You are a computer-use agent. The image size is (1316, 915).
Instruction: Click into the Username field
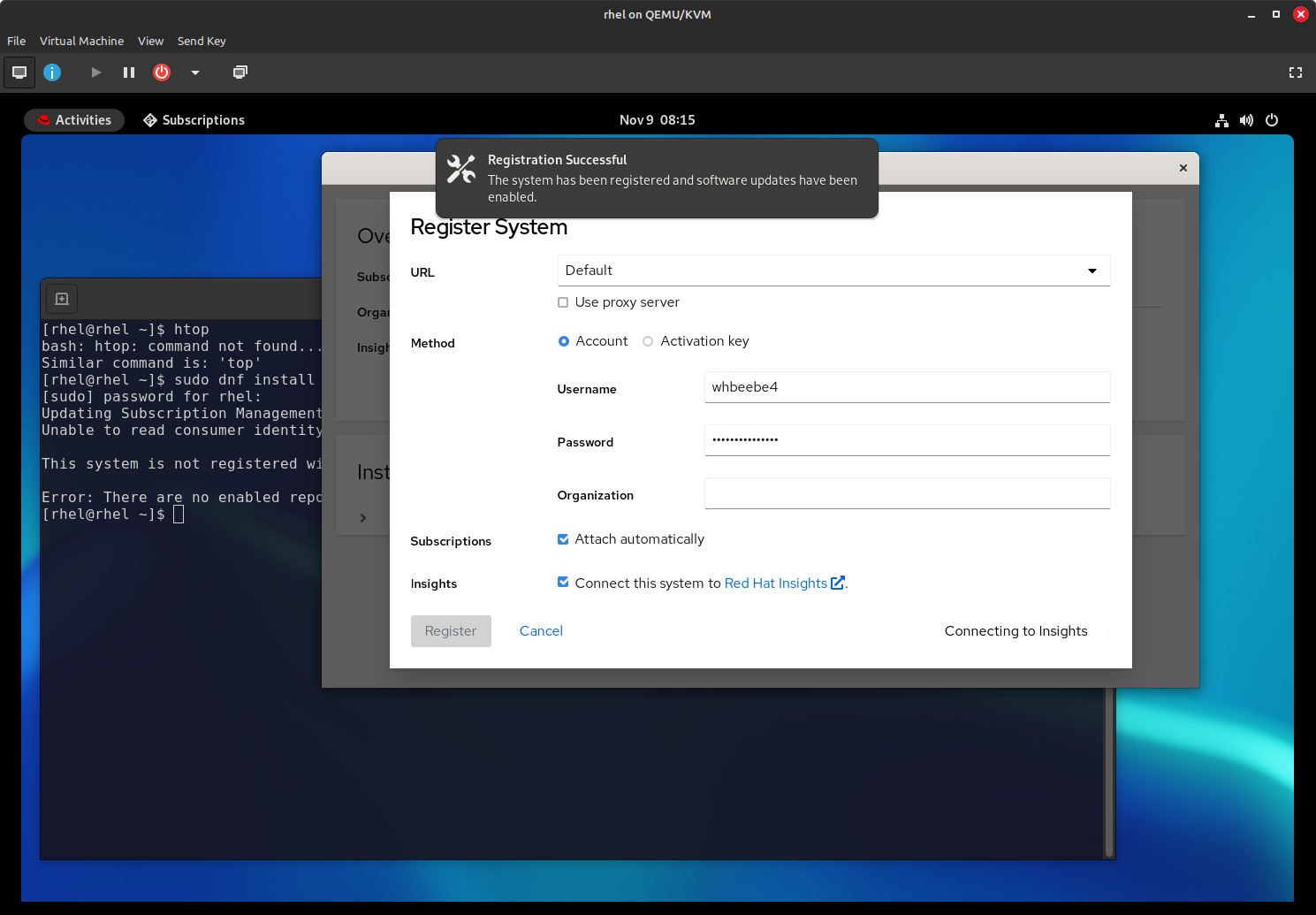(x=907, y=387)
